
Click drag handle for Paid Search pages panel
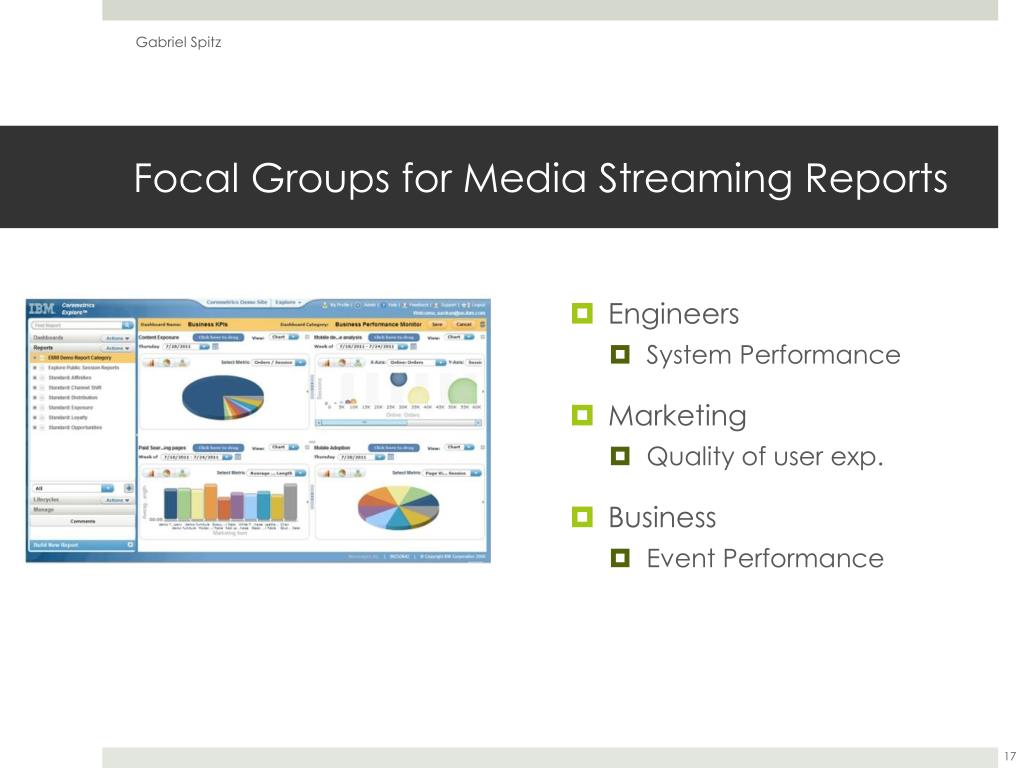[x=218, y=447]
